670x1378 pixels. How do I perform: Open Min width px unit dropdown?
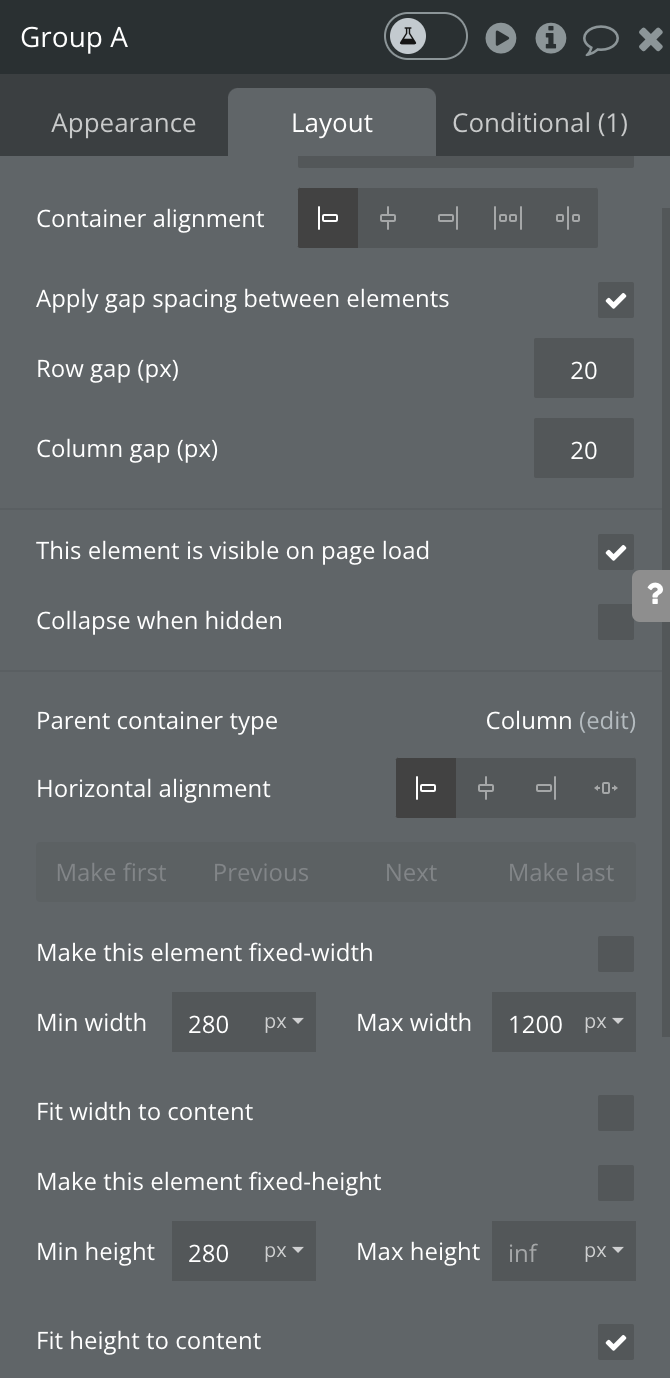click(x=284, y=1023)
